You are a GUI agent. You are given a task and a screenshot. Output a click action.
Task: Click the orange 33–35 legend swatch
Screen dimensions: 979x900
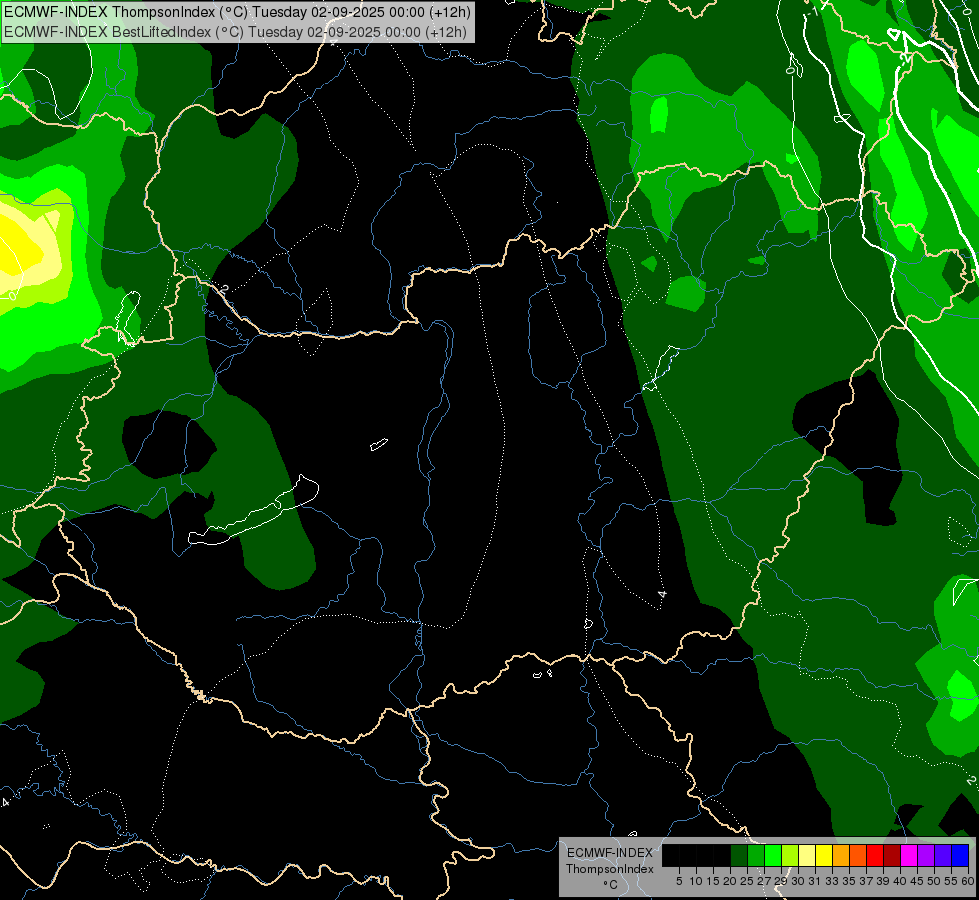[x=841, y=855]
